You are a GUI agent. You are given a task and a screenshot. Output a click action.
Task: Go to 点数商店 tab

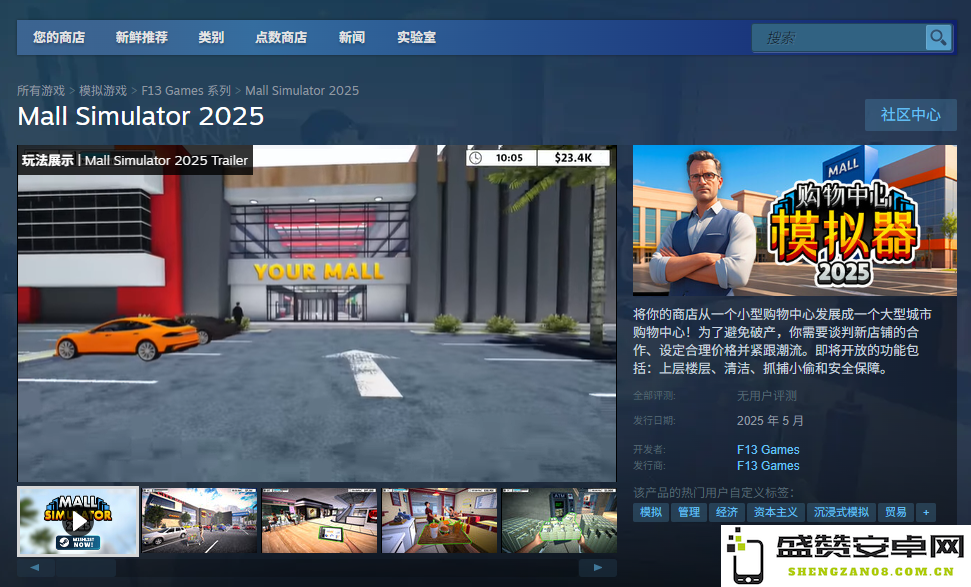point(281,37)
